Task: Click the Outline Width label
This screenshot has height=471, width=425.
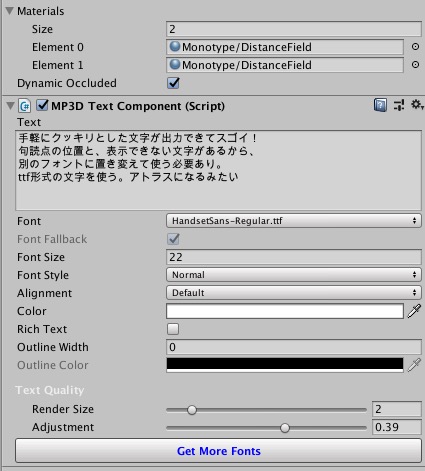Action: click(x=53, y=347)
